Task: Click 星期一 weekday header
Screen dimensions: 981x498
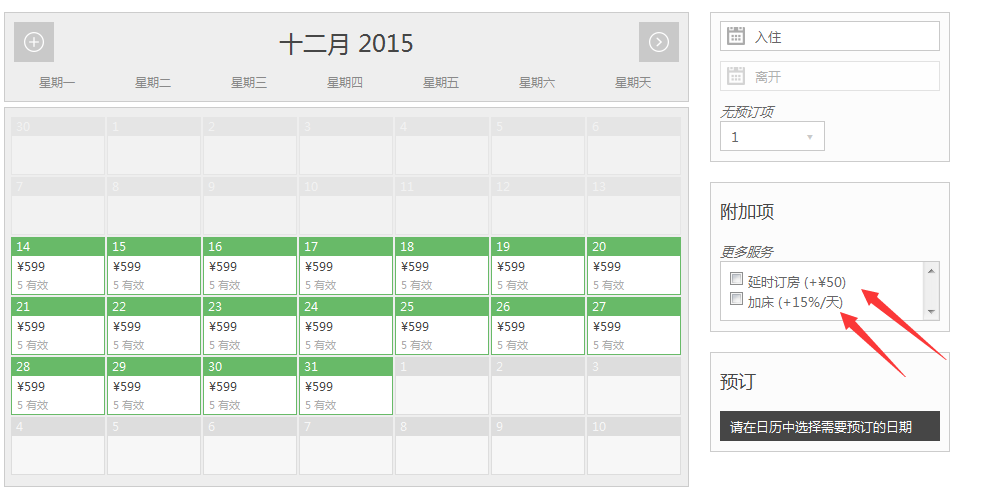Action: tap(57, 83)
